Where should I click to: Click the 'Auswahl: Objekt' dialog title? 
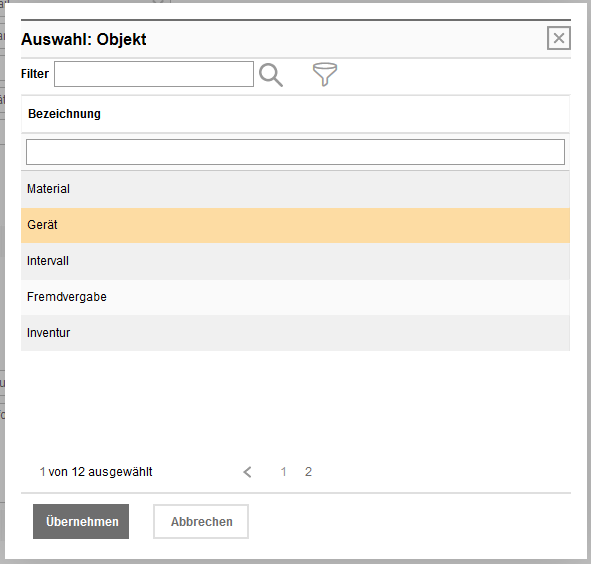tap(84, 39)
